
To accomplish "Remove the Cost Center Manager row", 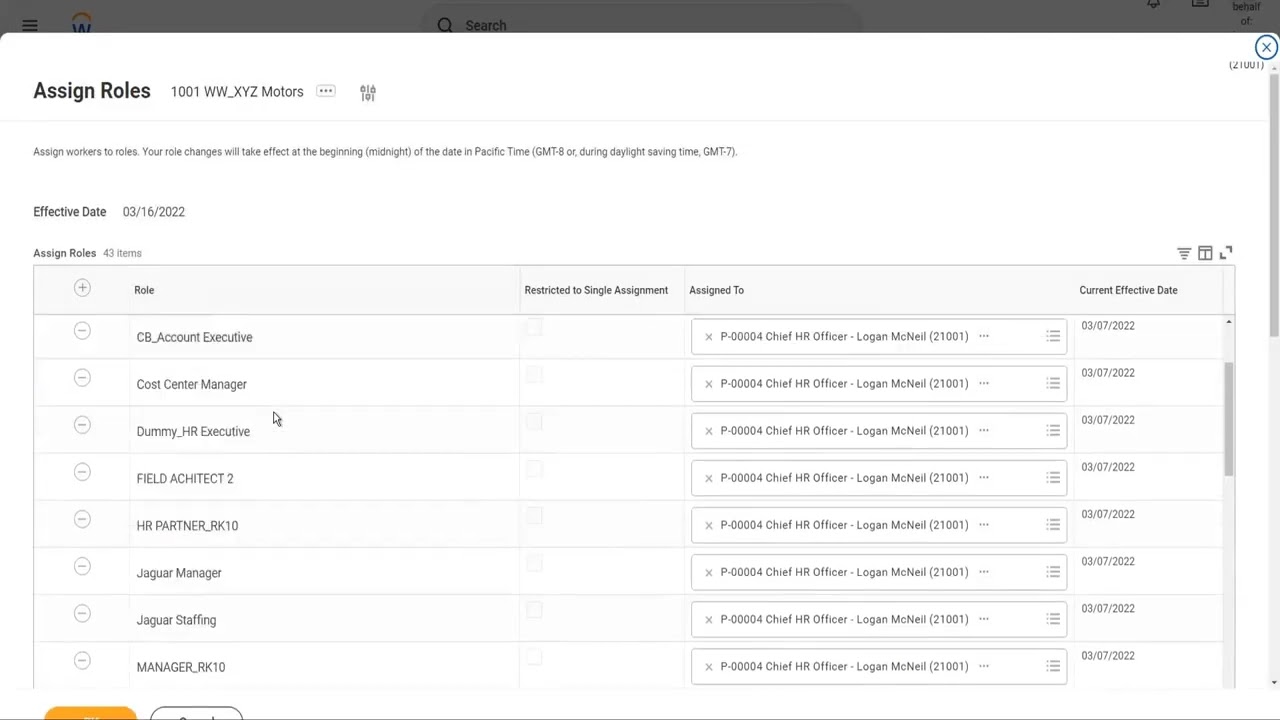I will tap(82, 378).
